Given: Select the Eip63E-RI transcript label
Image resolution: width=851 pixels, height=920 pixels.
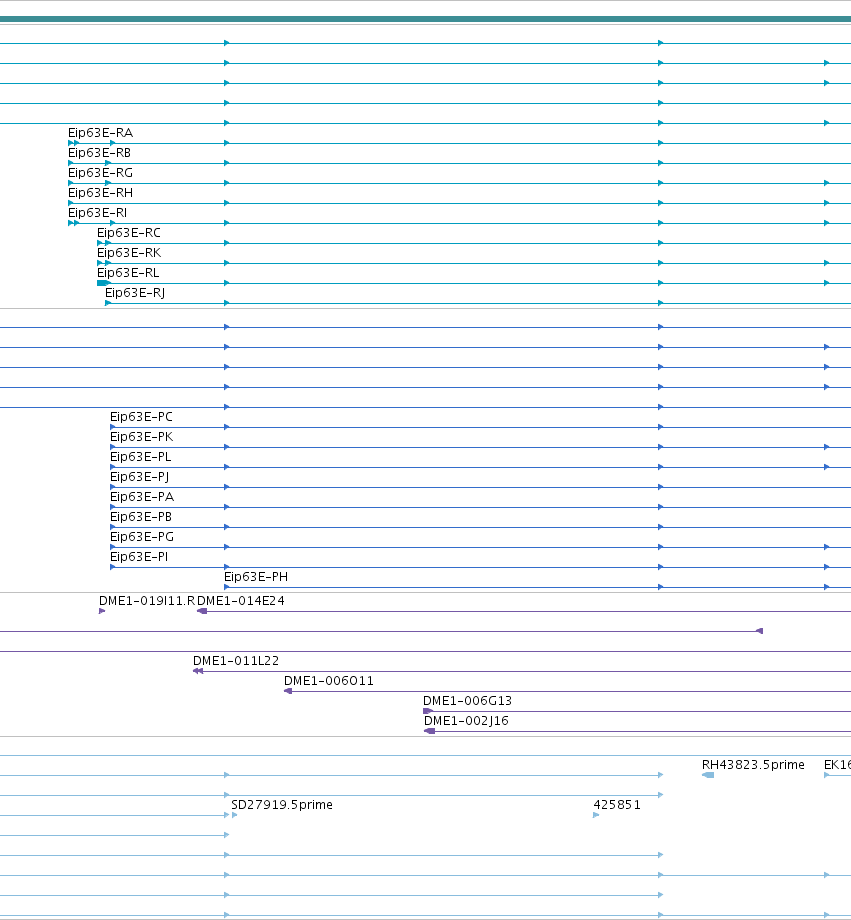Looking at the screenshot, I should coord(97,213).
